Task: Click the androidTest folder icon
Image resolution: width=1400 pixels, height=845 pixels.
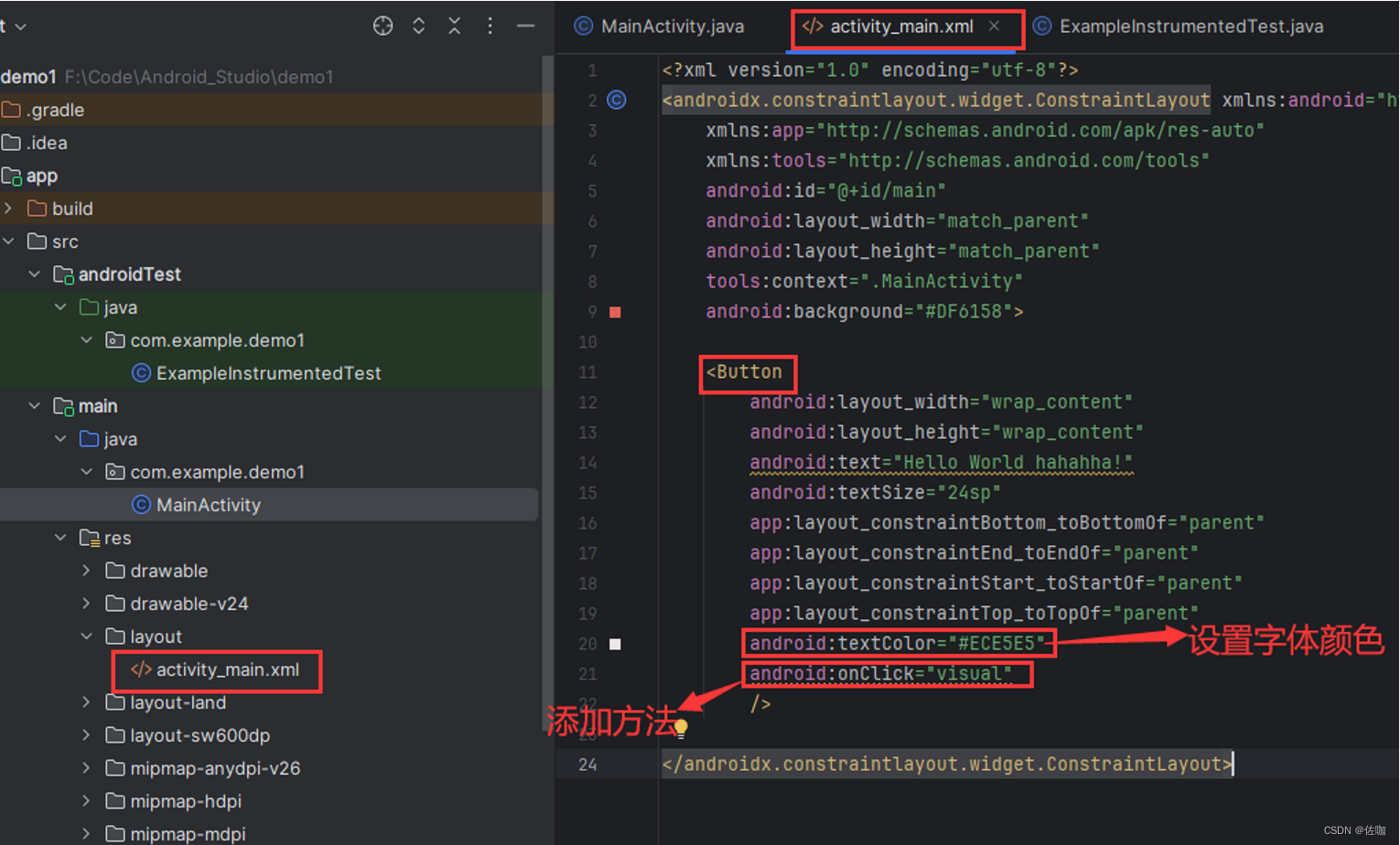Action: (x=63, y=274)
